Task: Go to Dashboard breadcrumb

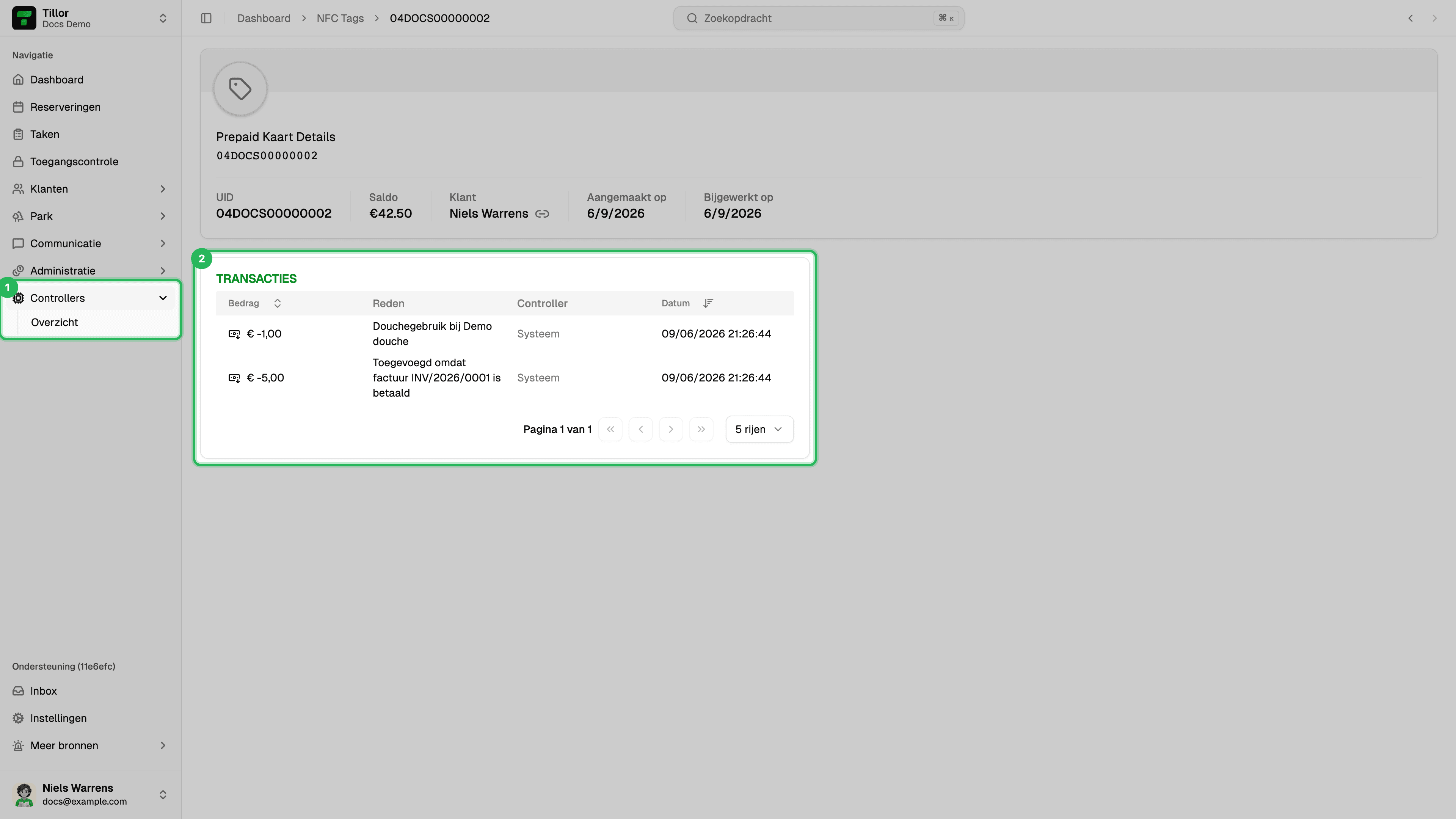Action: [x=264, y=18]
